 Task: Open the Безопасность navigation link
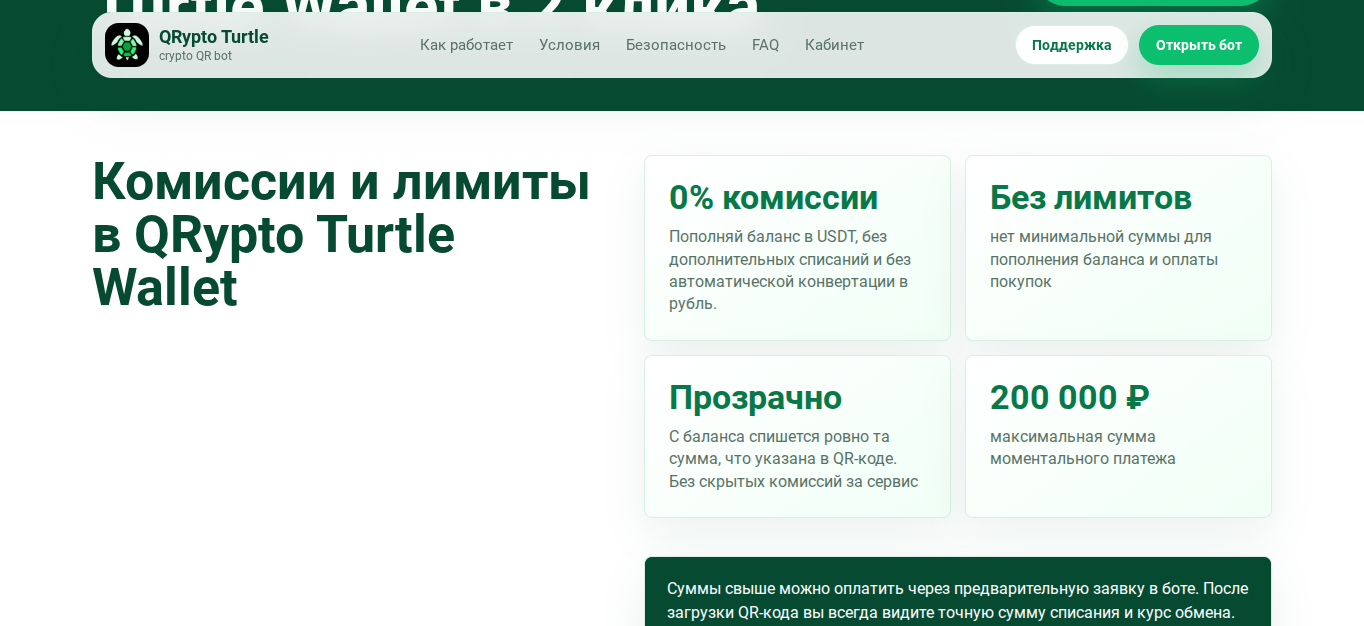pos(676,45)
